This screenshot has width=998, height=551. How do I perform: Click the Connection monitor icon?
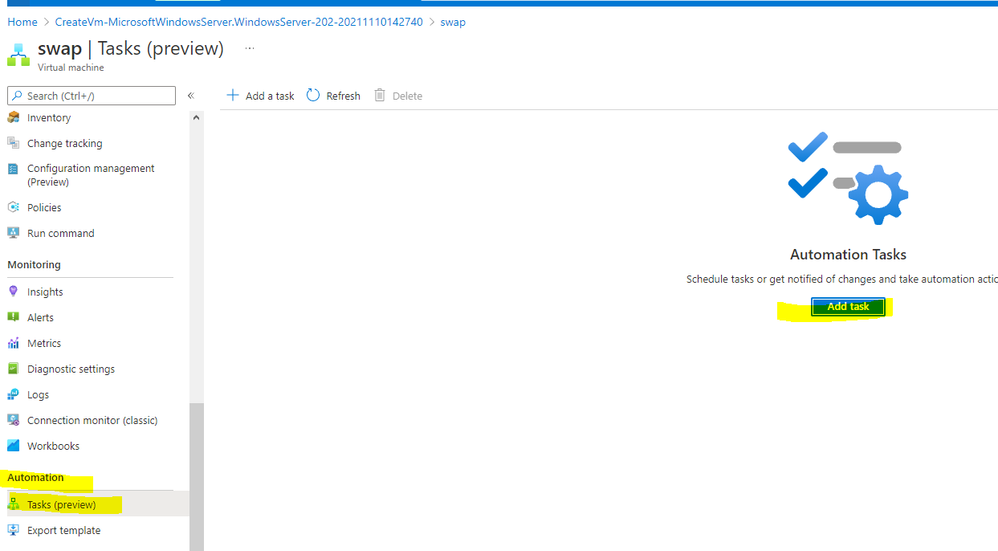[13, 420]
